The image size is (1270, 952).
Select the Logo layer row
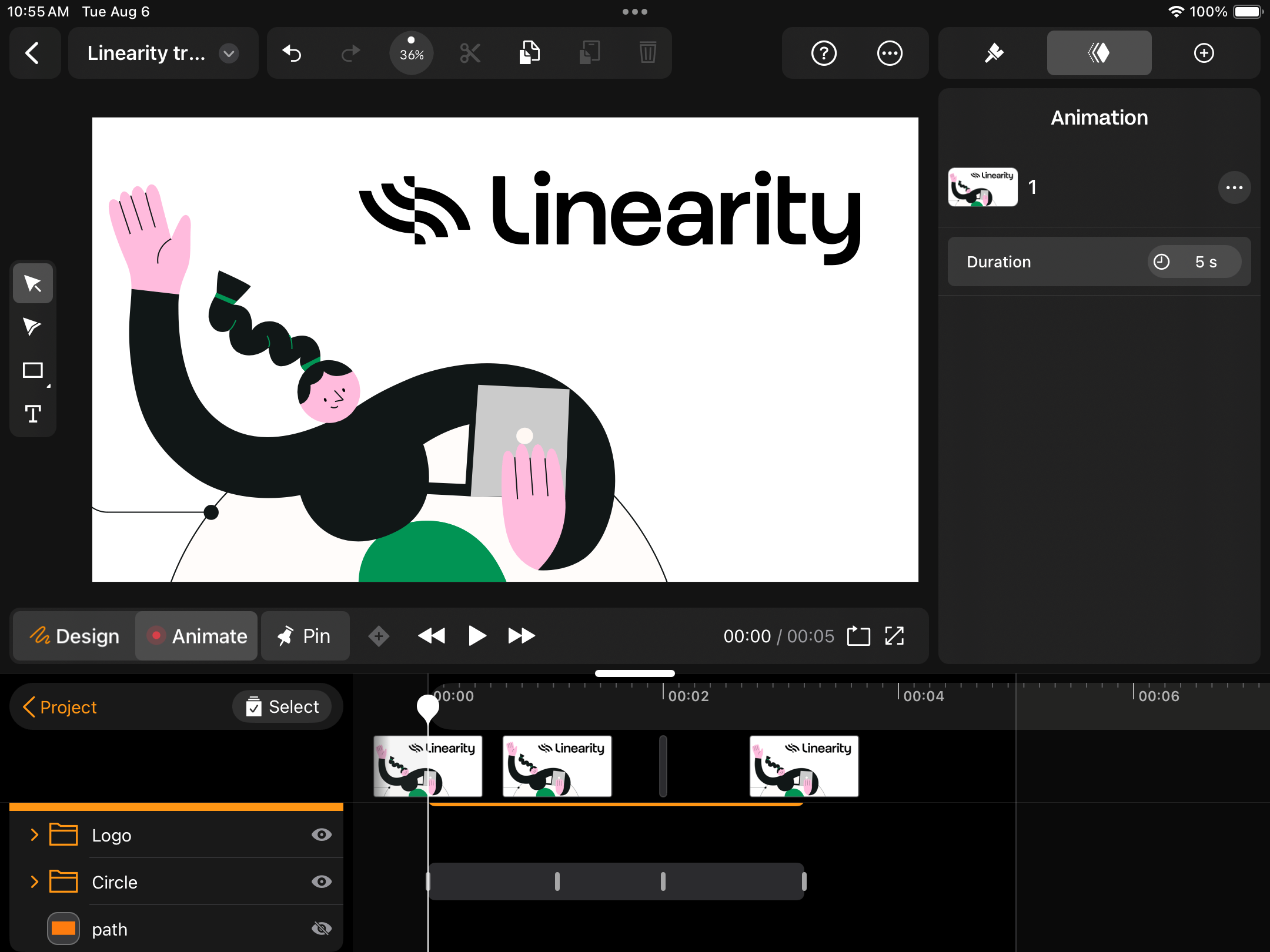176,835
